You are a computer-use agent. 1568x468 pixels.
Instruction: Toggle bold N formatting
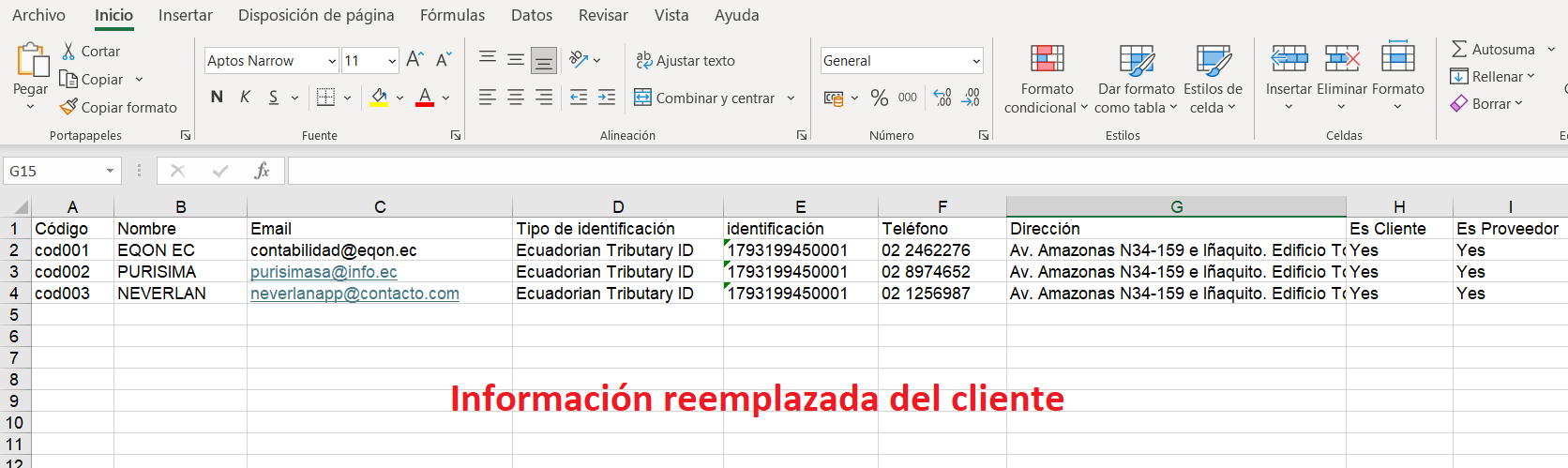coord(217,97)
